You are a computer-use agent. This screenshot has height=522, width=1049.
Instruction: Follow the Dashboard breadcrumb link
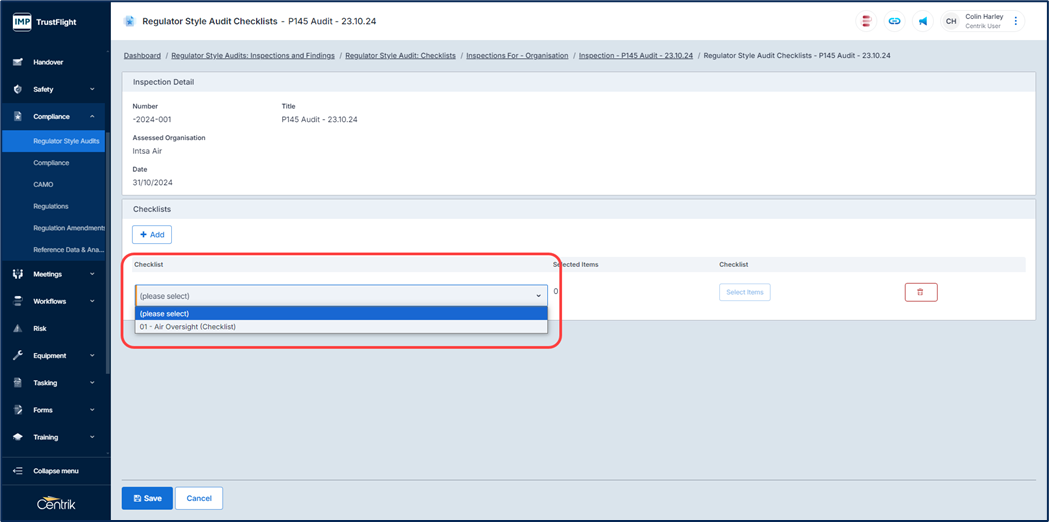[142, 56]
